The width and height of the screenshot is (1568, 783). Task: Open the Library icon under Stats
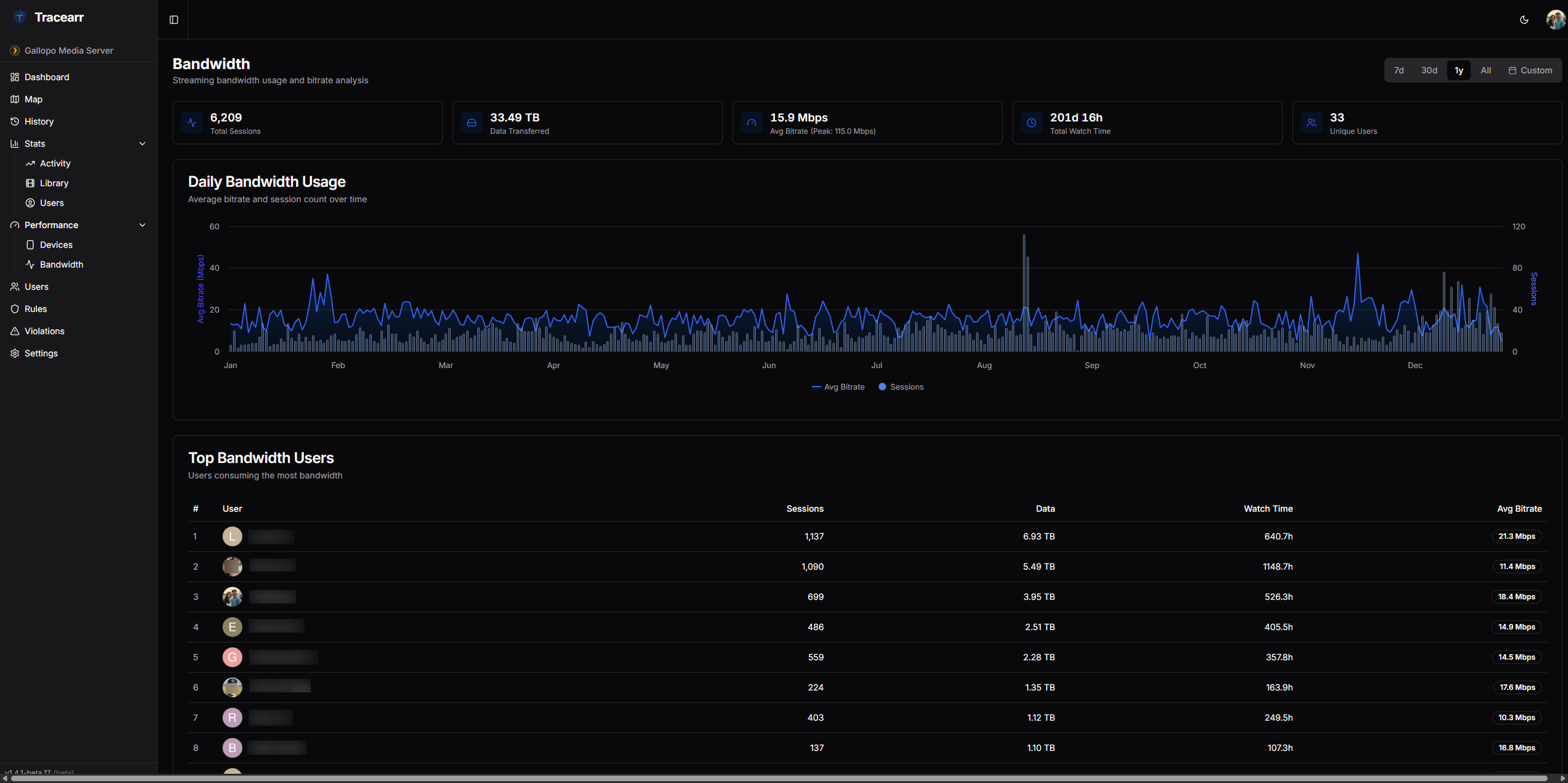click(30, 183)
